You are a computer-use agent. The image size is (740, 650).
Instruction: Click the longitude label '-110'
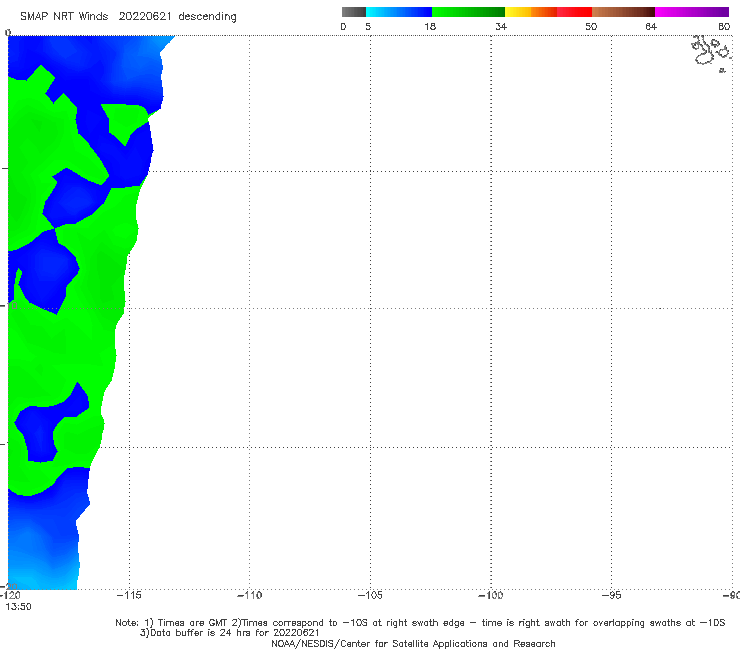249,595
